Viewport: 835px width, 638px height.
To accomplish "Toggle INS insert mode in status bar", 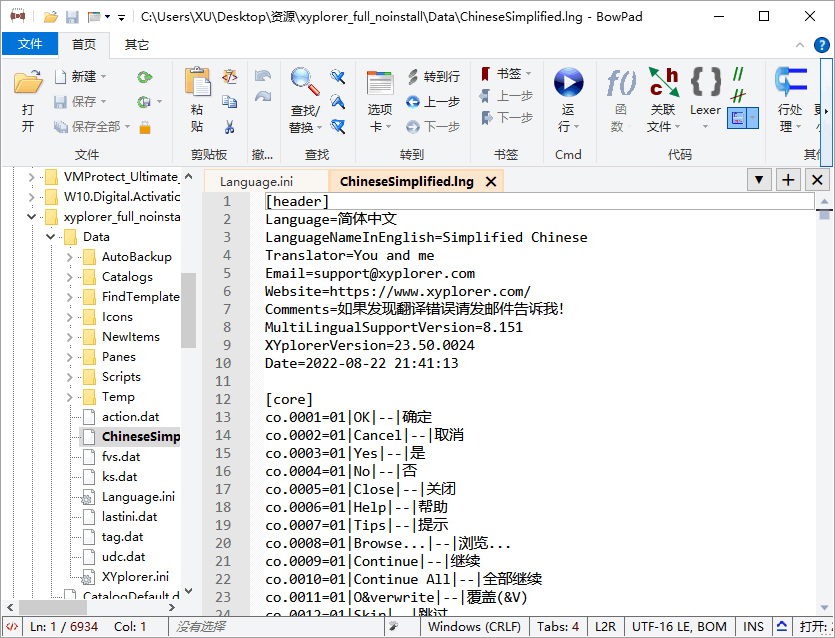I will (753, 627).
